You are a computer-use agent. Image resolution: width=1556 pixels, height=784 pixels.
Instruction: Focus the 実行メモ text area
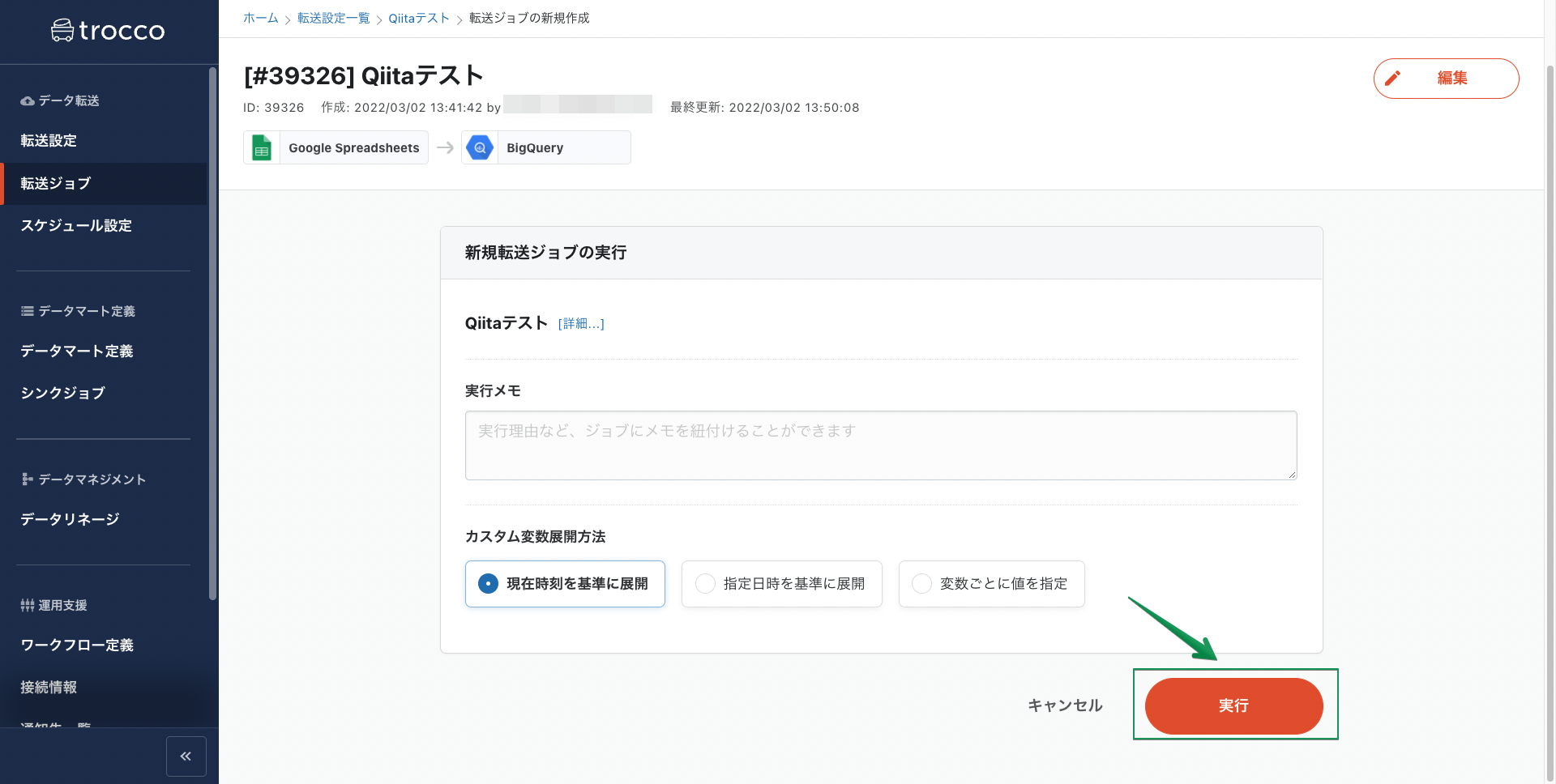(x=881, y=445)
